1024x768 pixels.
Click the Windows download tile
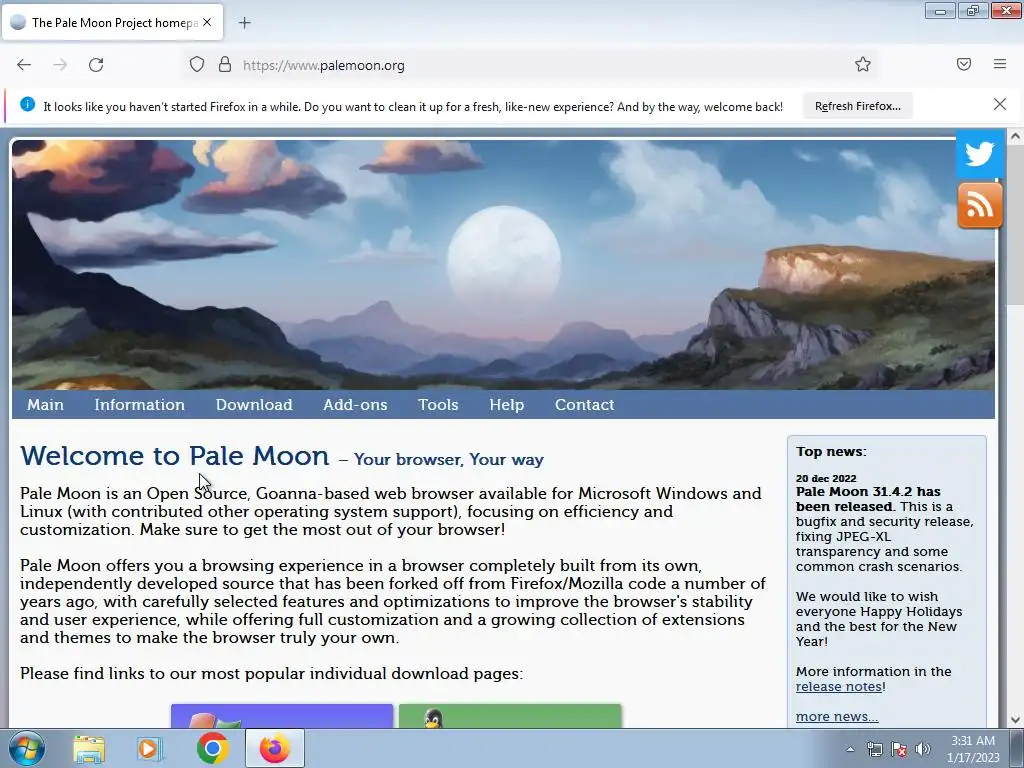click(x=282, y=716)
